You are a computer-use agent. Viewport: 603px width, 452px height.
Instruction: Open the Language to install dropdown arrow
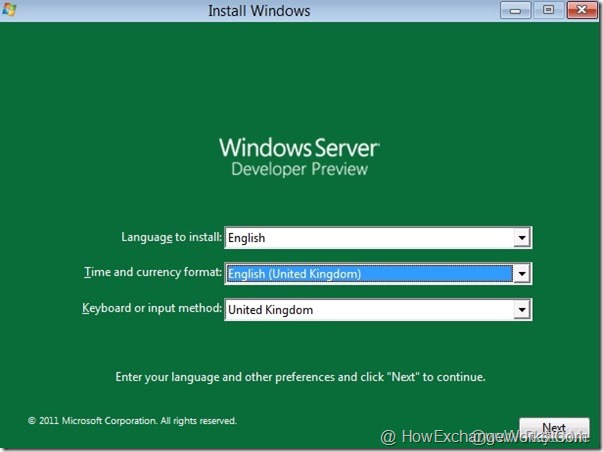[522, 238]
